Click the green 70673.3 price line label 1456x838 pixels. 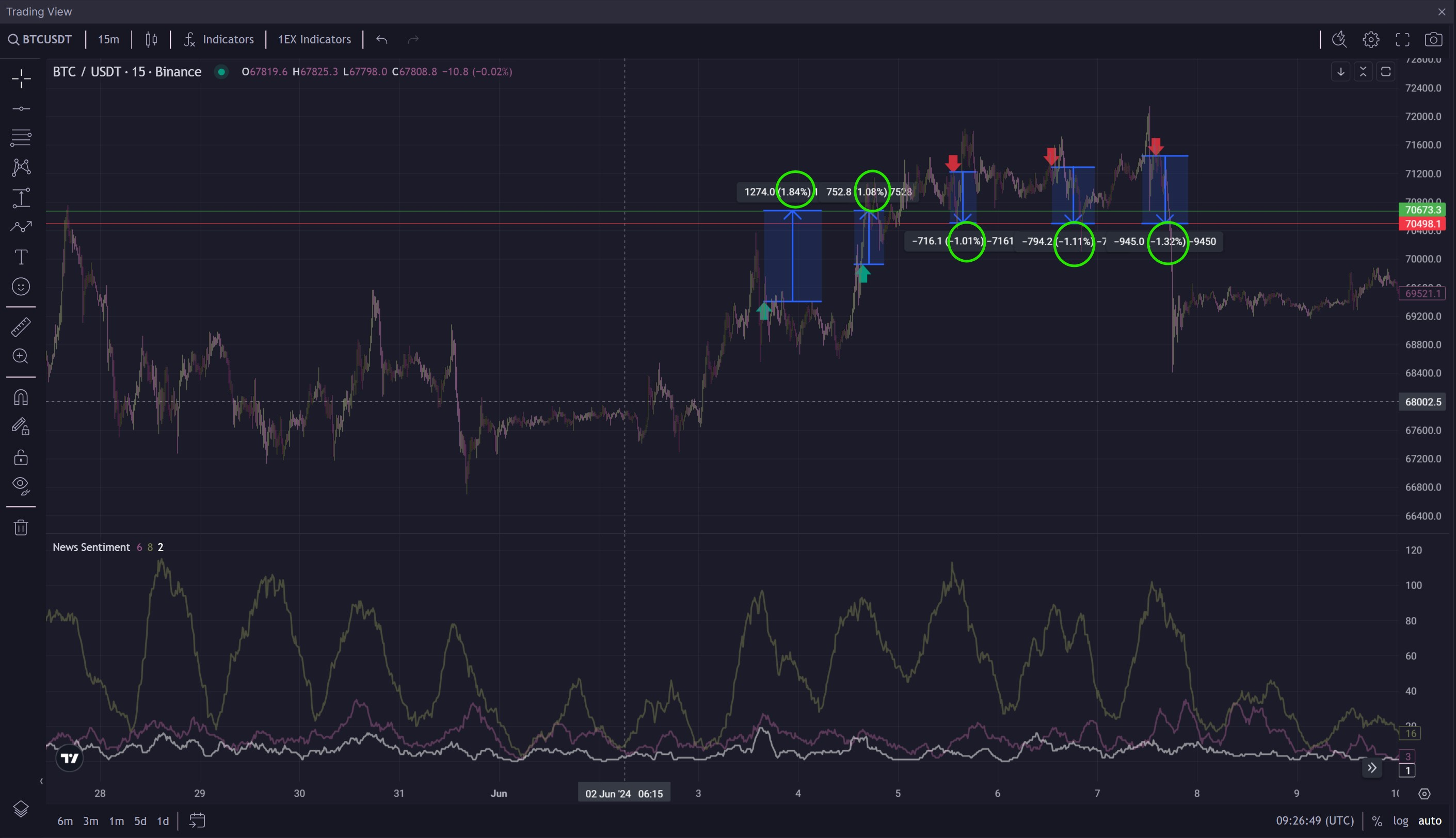coord(1422,210)
